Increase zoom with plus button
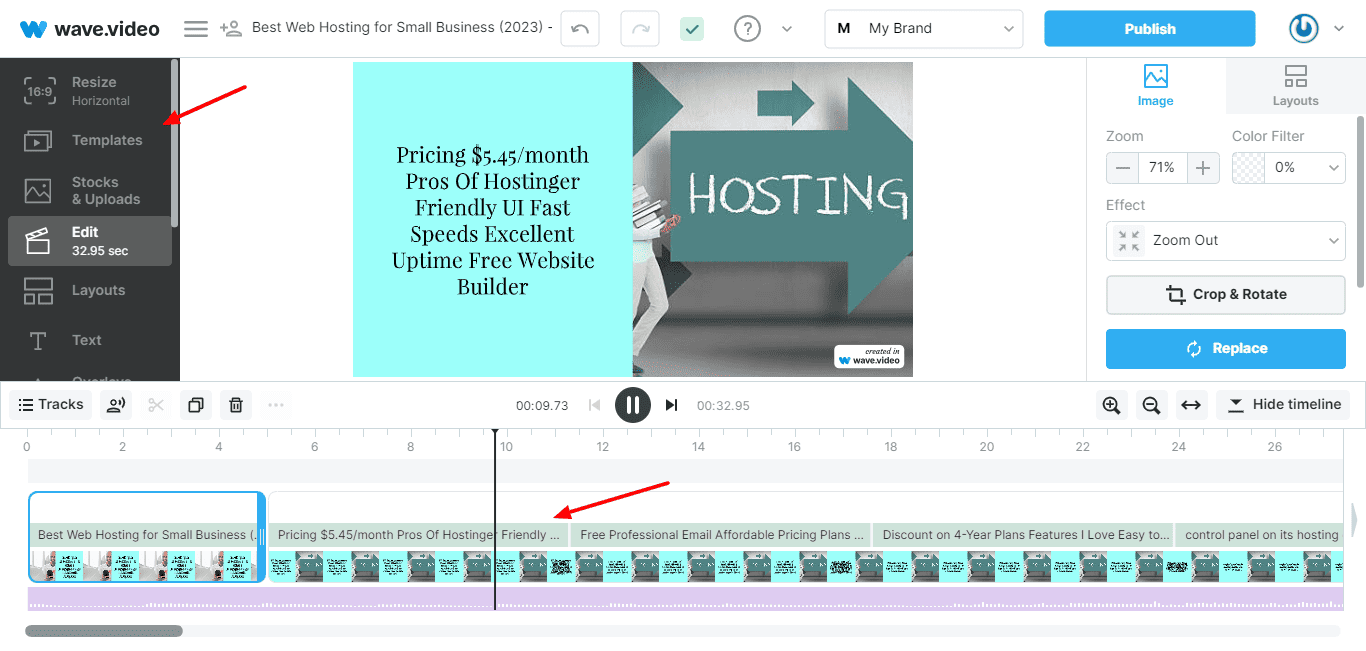The height and width of the screenshot is (651, 1366). click(x=1203, y=168)
